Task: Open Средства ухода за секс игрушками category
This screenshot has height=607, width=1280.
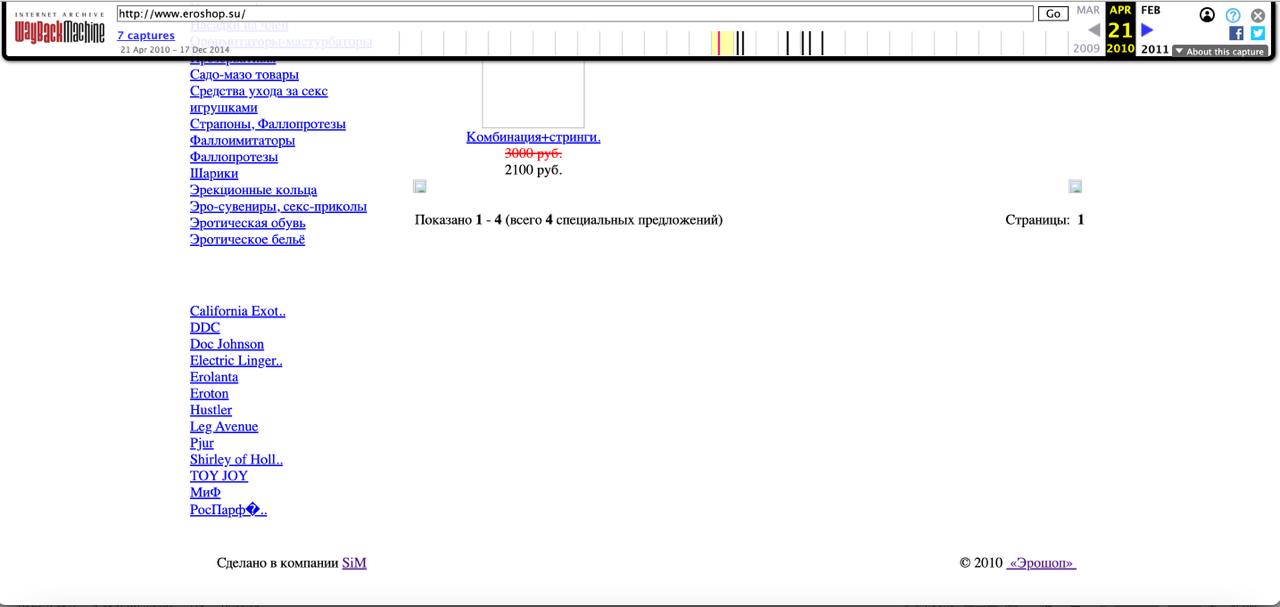Action: tap(259, 99)
